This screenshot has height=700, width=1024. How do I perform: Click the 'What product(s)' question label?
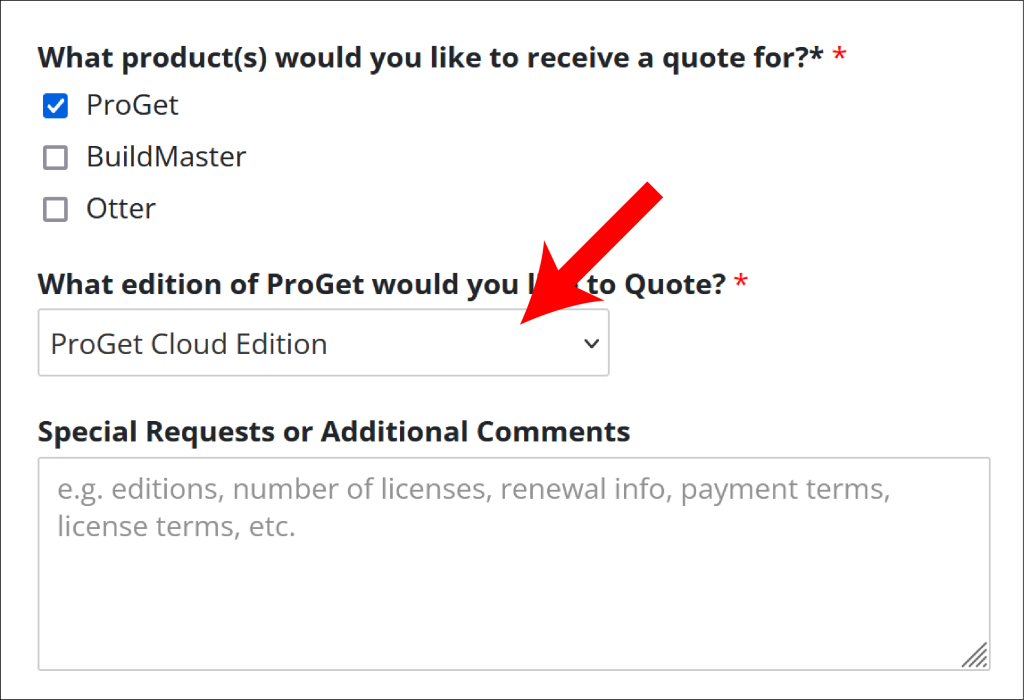(430, 57)
